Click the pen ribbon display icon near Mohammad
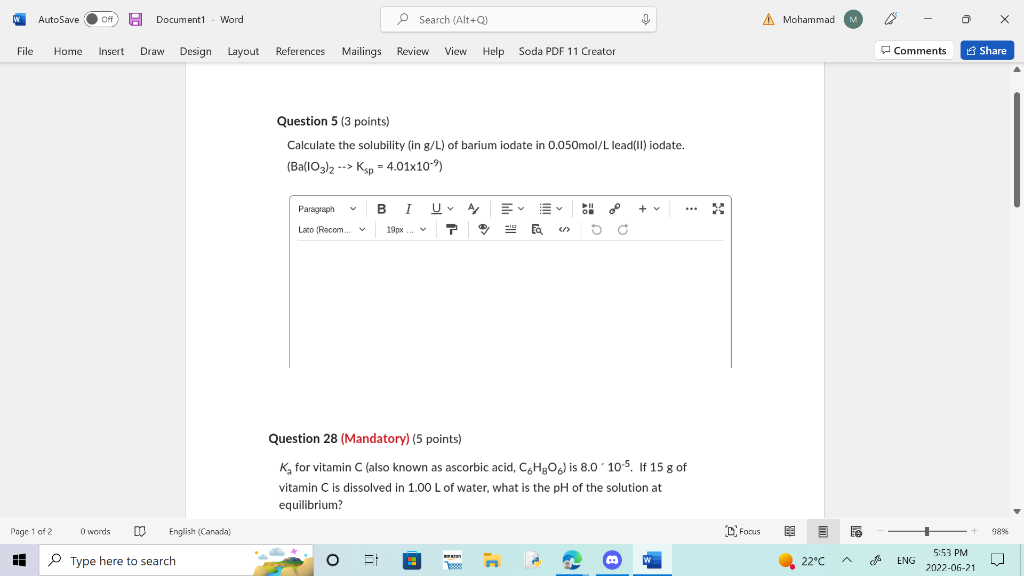Screen dimensions: 1024x576 pos(890,19)
